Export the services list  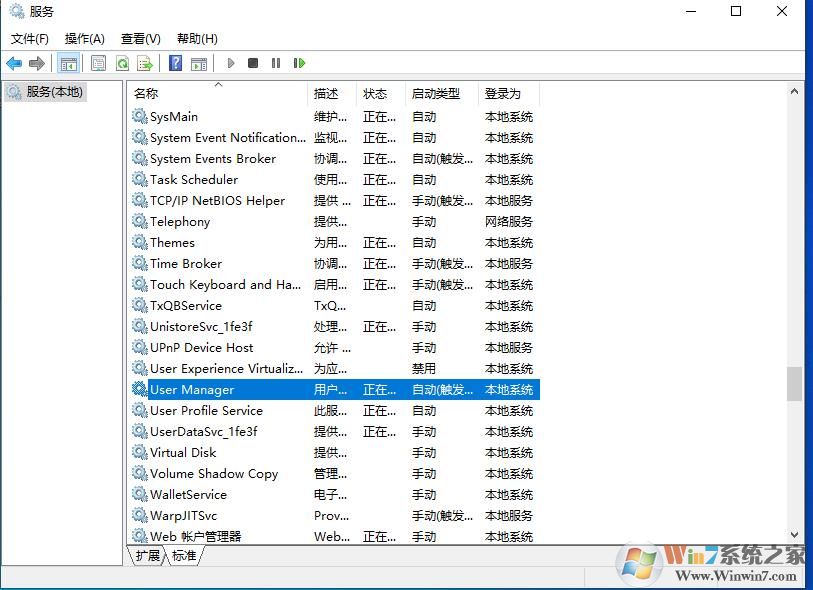click(x=145, y=62)
